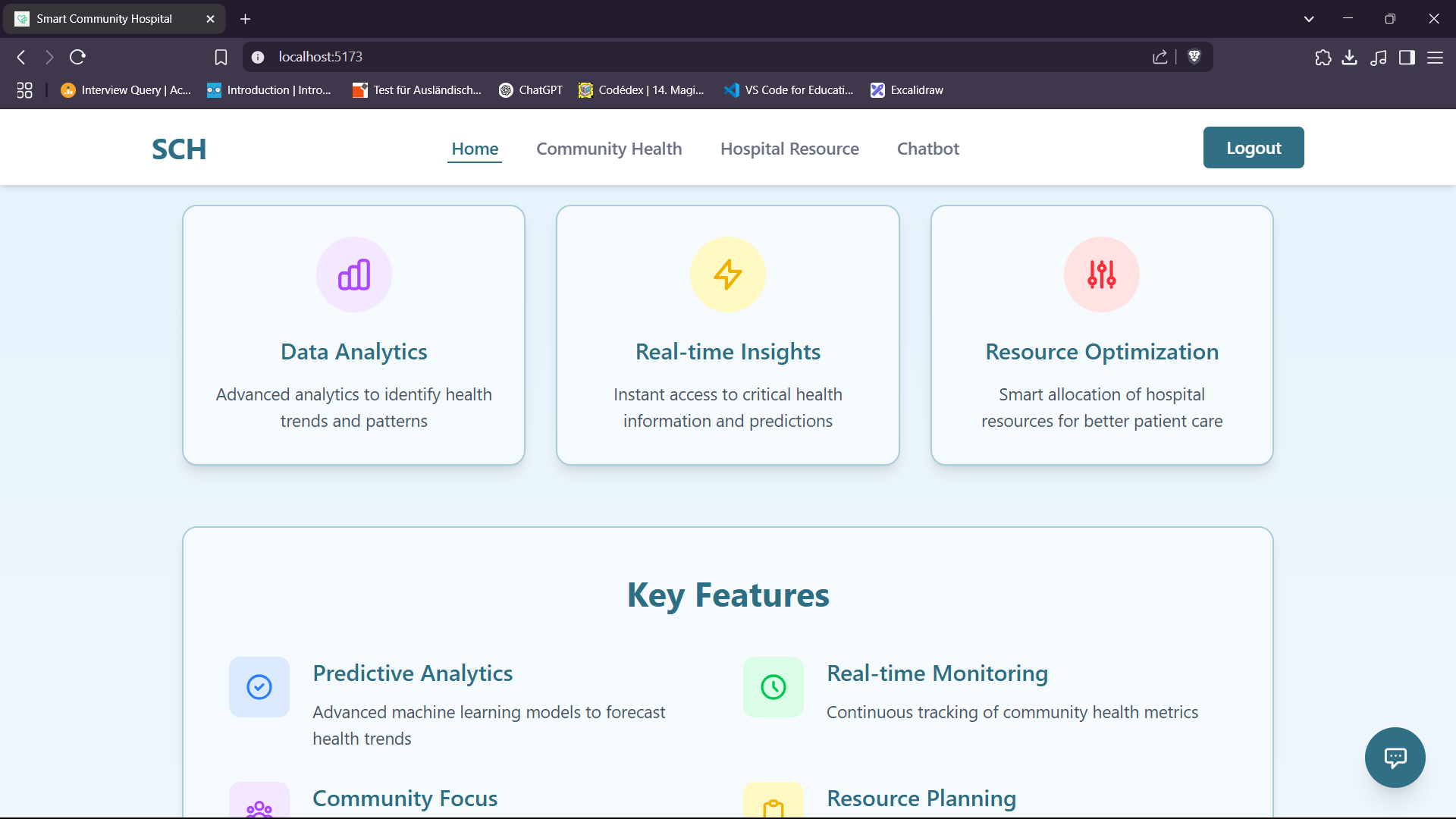Screen dimensions: 1456x819
Task: Open the share page menu
Action: [1160, 57]
